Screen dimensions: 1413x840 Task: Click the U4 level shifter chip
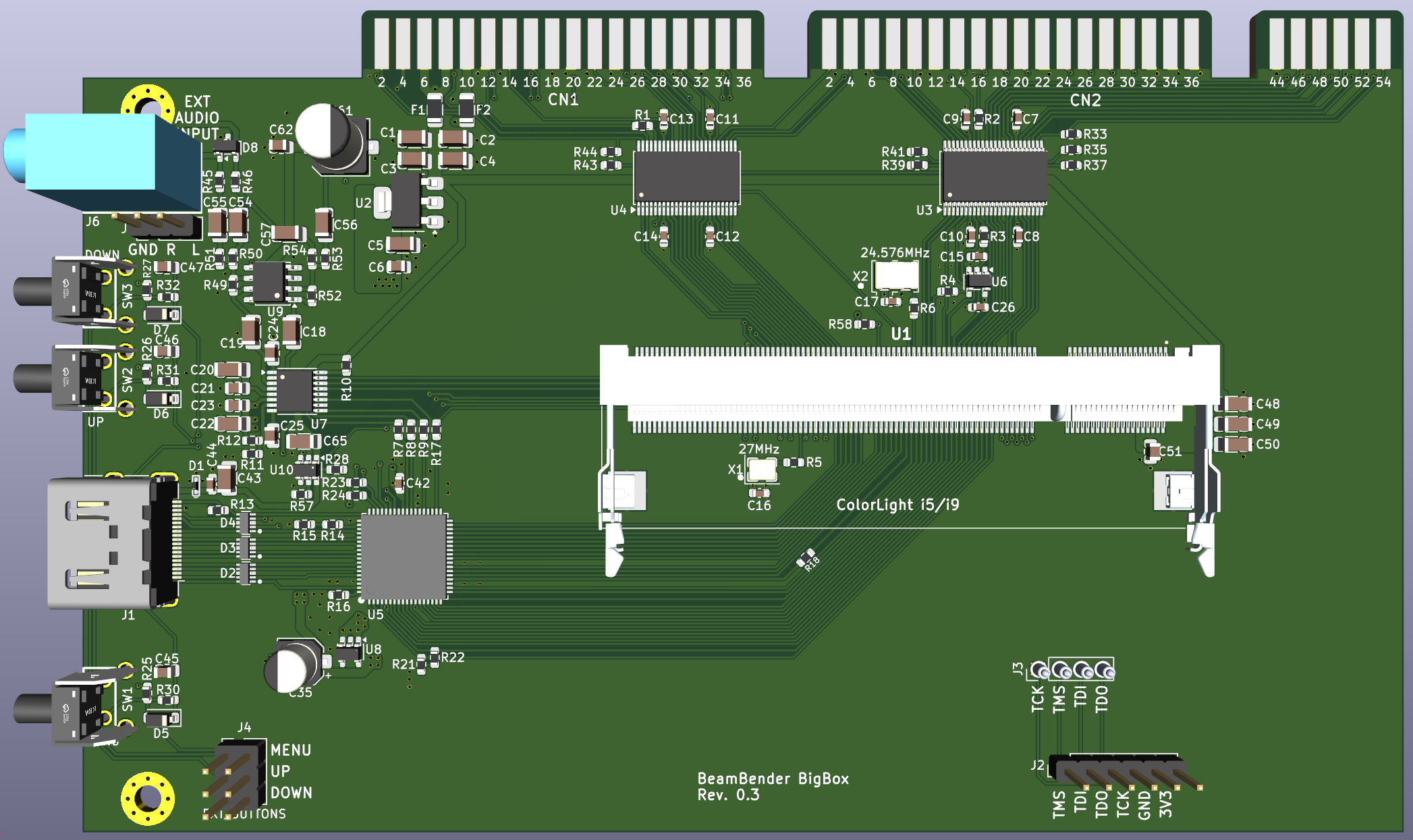686,177
